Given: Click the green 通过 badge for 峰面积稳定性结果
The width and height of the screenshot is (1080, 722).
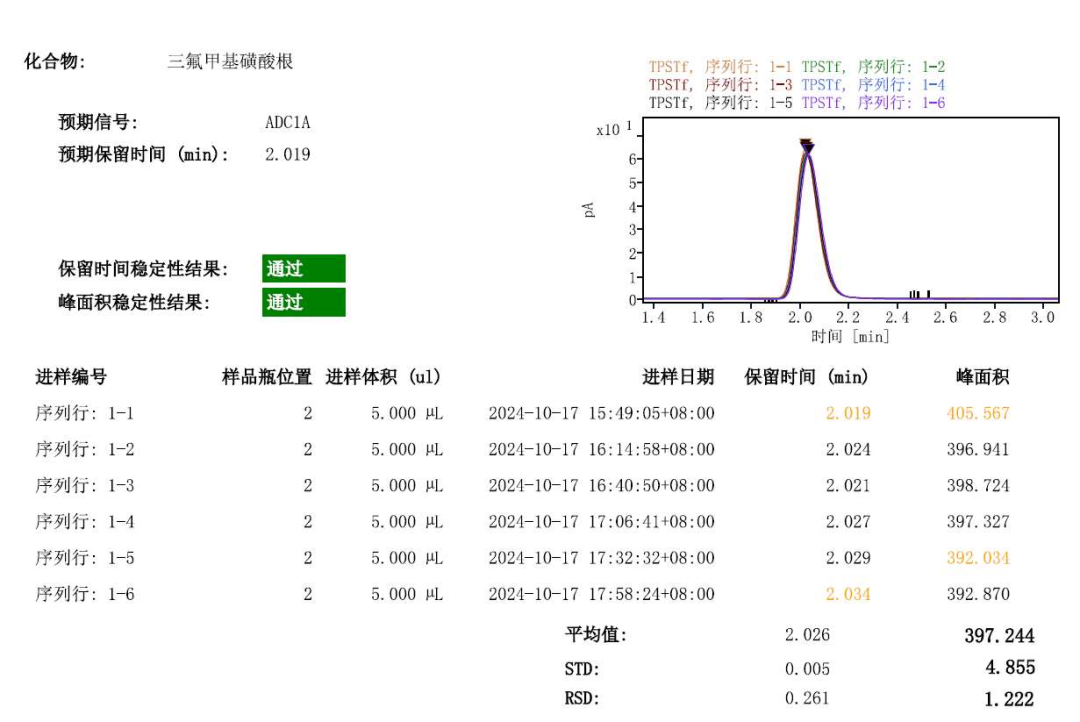Looking at the screenshot, I should tap(303, 302).
